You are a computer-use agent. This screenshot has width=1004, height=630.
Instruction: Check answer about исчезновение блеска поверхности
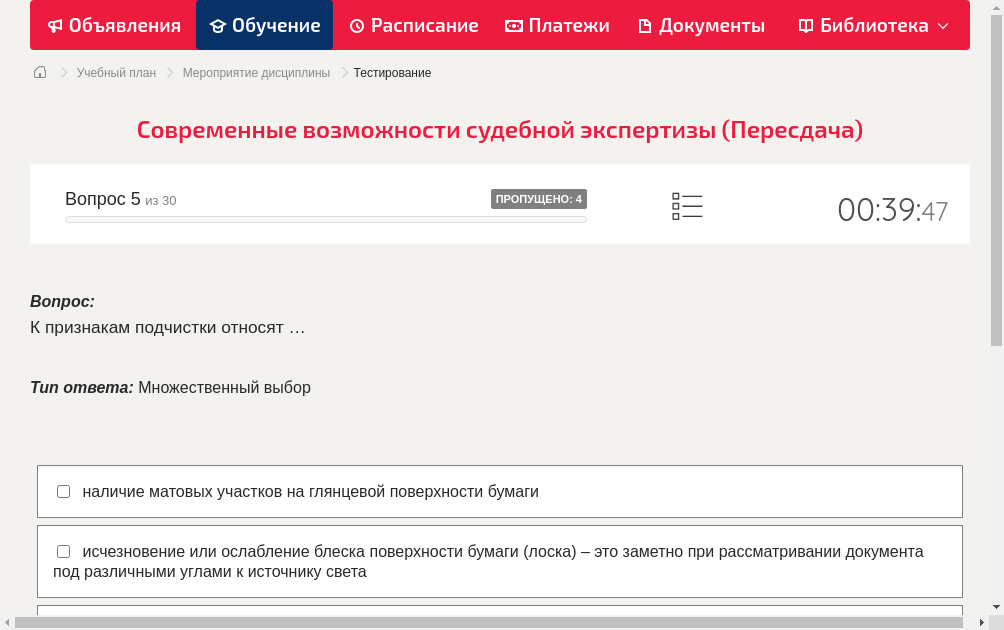tap(63, 551)
